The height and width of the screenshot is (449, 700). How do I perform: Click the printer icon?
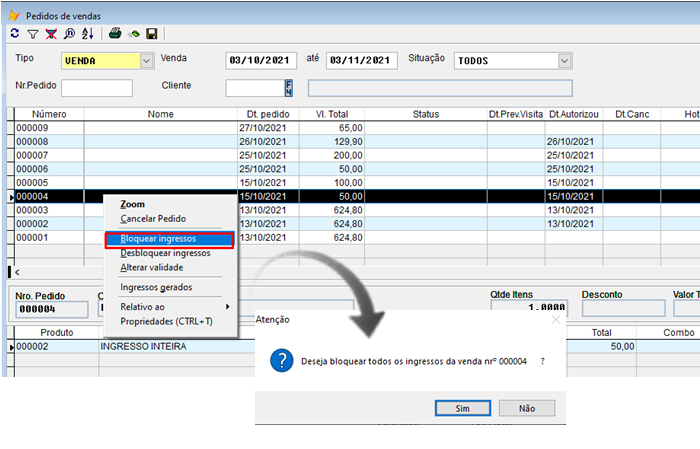click(115, 34)
